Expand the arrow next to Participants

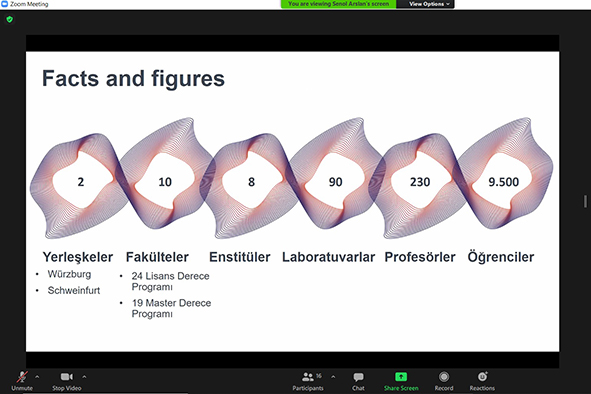333,376
